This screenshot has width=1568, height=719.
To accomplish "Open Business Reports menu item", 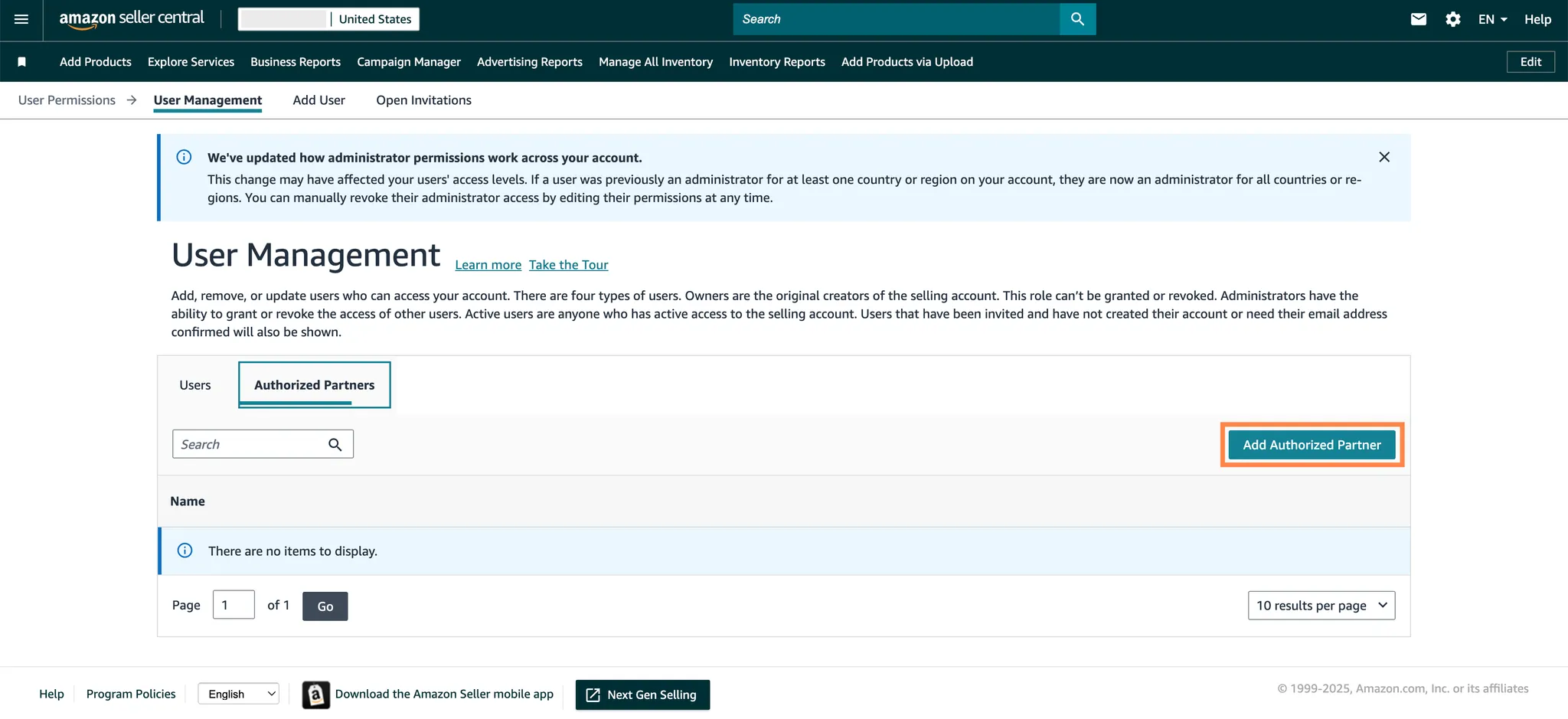I will [x=296, y=62].
